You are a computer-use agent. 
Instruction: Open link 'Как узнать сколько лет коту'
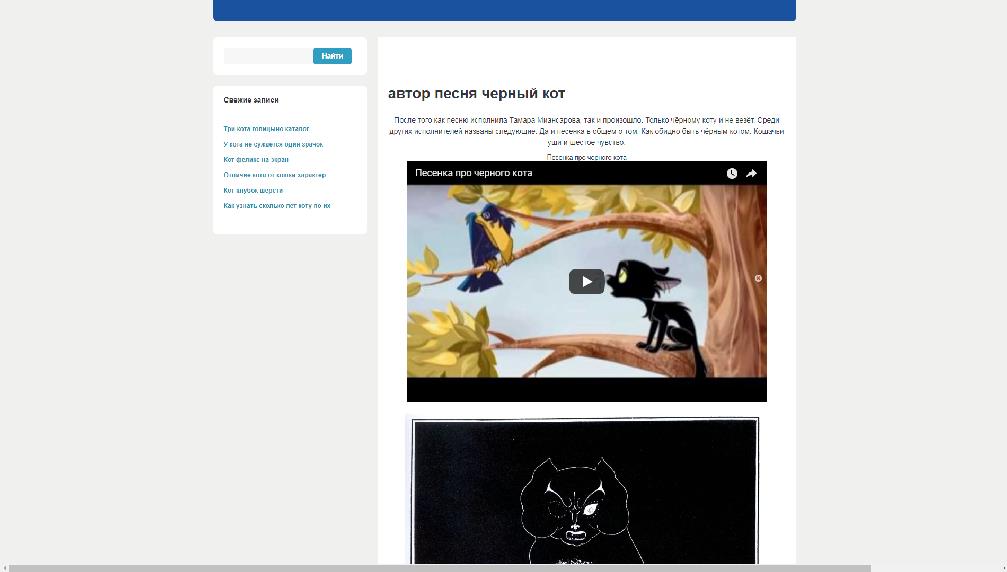point(277,206)
